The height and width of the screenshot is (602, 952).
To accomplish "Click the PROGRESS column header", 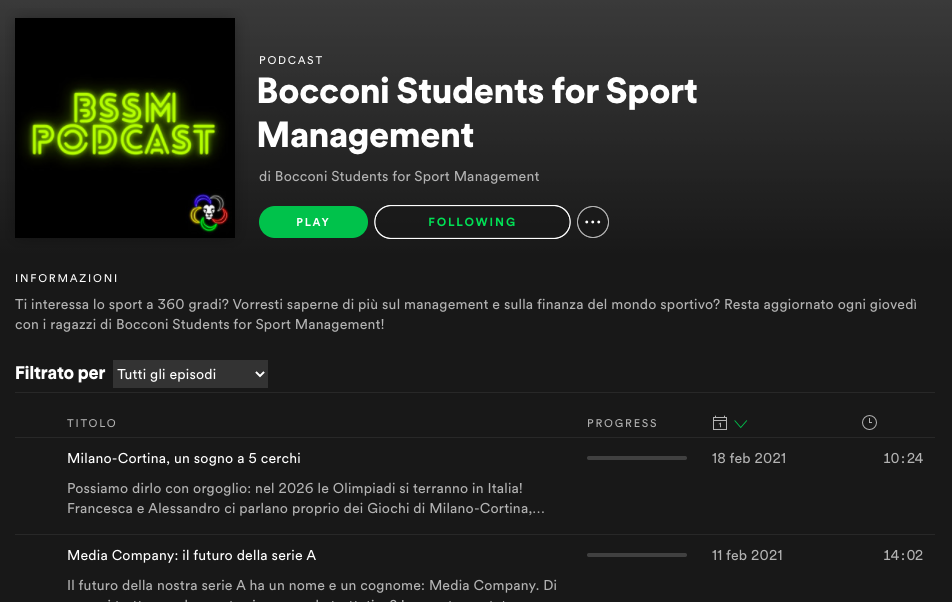I will tap(622, 424).
